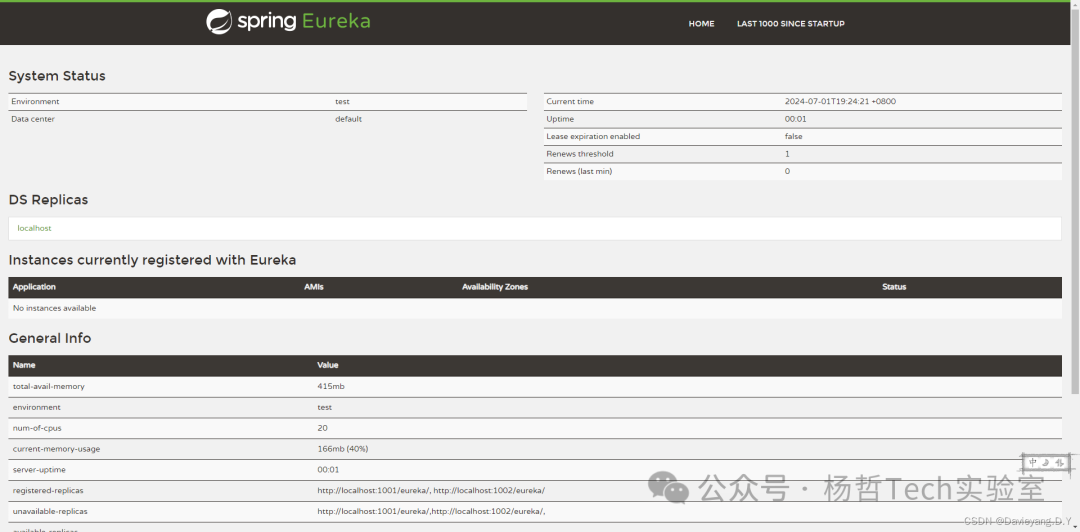Viewport: 1080px width, 532px height.
Task: Click the Status column header
Action: click(x=894, y=287)
